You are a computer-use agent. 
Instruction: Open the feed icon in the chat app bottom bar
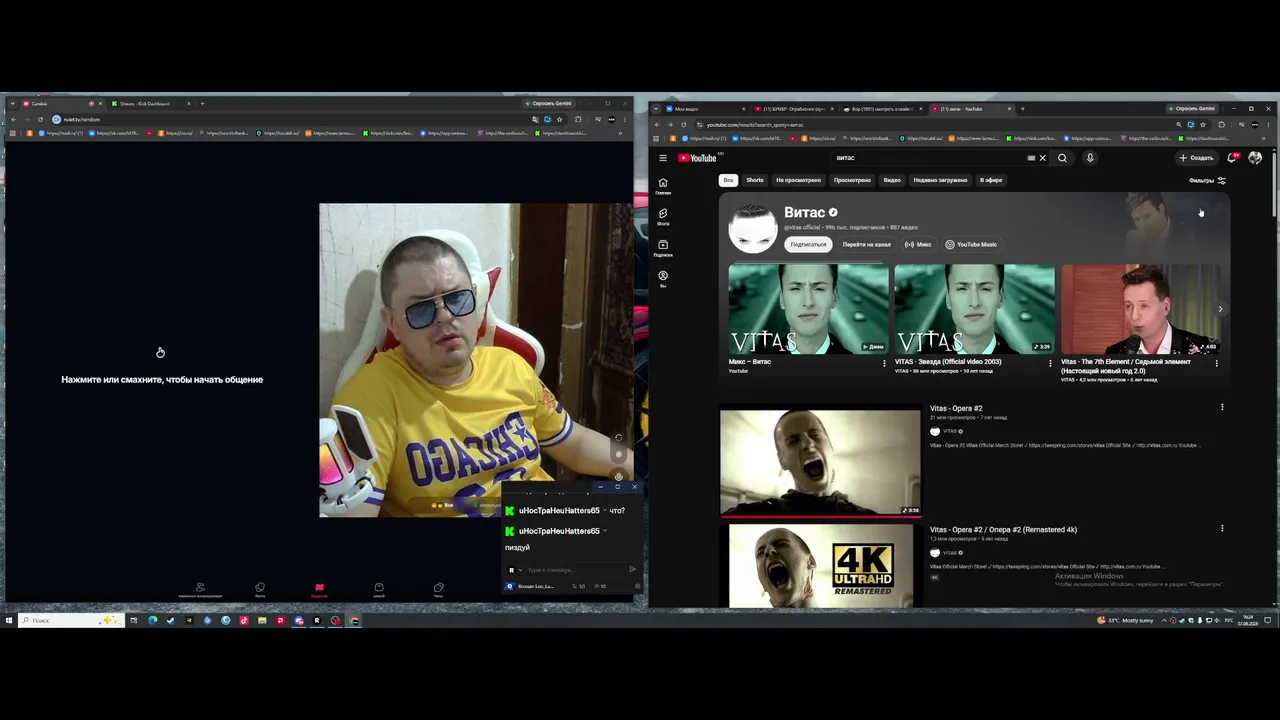[x=260, y=590]
